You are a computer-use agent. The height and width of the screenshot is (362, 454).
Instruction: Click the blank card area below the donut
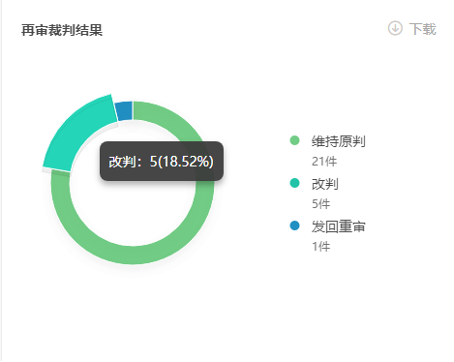[227, 317]
